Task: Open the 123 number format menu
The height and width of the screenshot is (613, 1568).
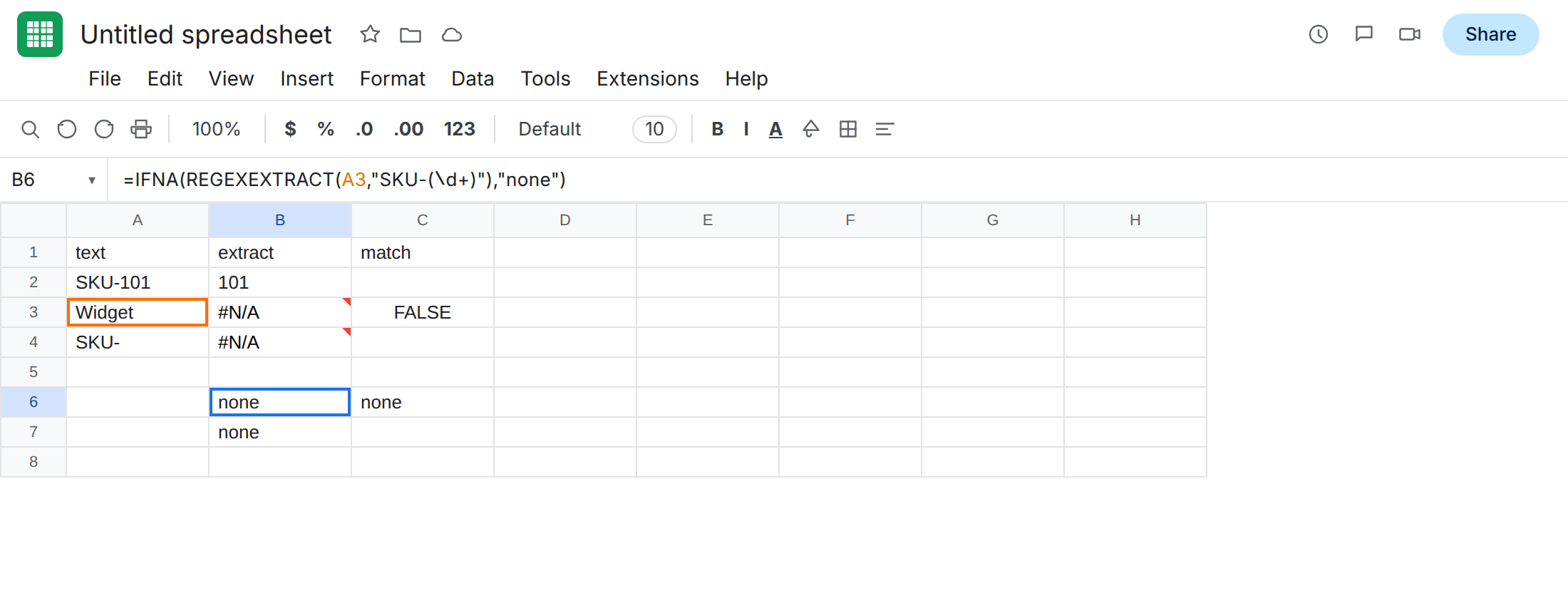Action: pos(459,129)
